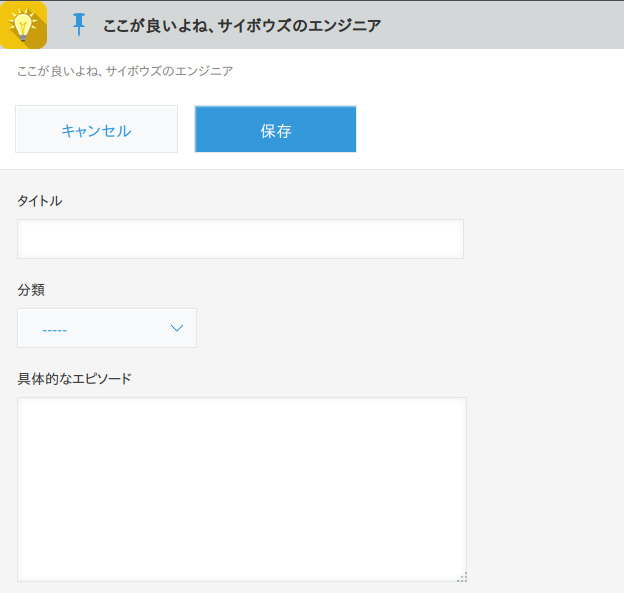Screen dimensions: 624x593
Task: Click the タイトル field label
Action: tap(40, 201)
